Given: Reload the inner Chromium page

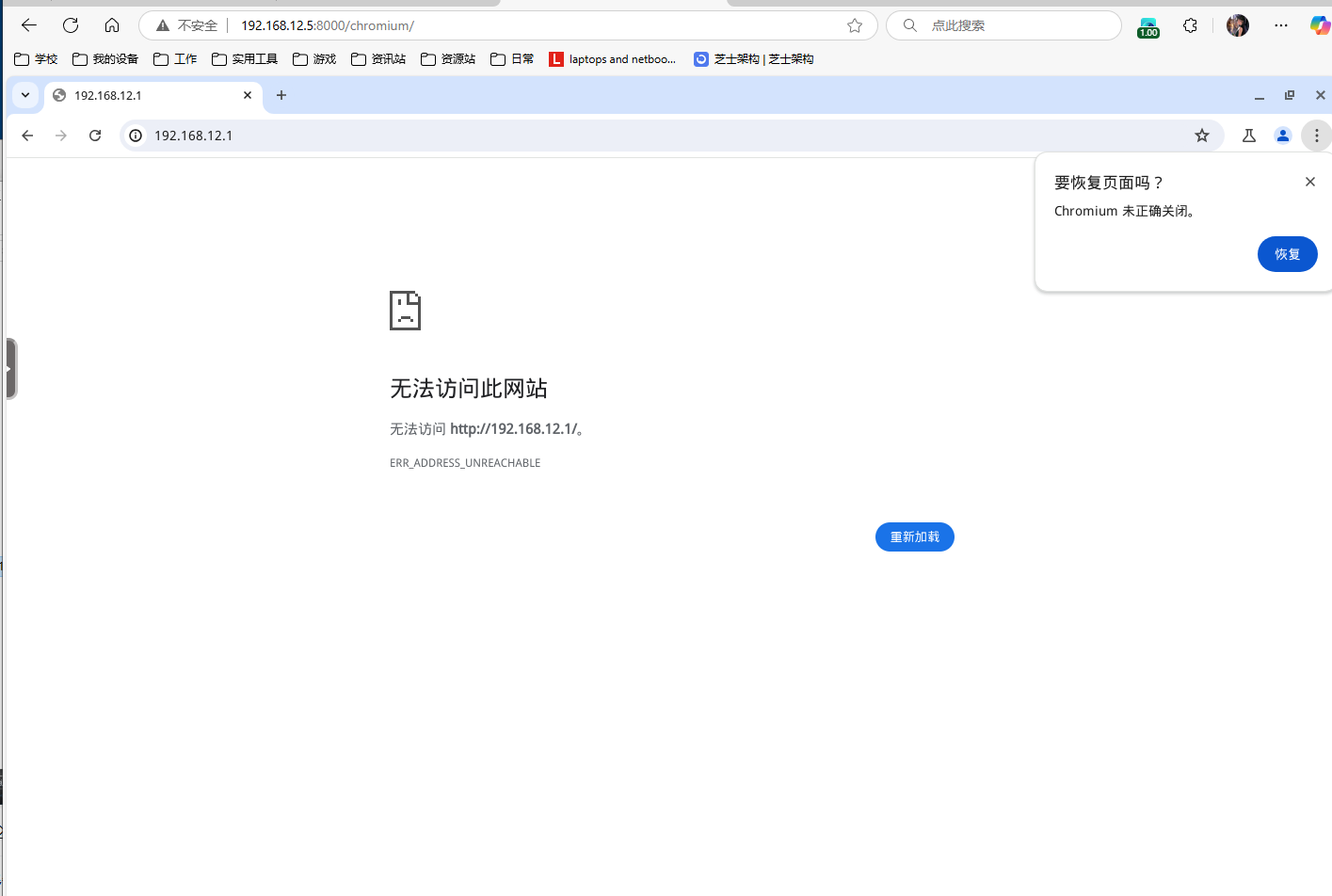Looking at the screenshot, I should click(x=95, y=136).
